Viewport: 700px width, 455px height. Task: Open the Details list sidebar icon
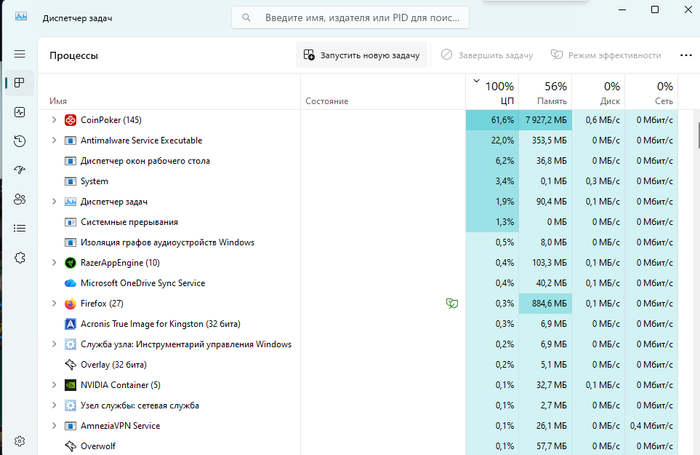[20, 229]
